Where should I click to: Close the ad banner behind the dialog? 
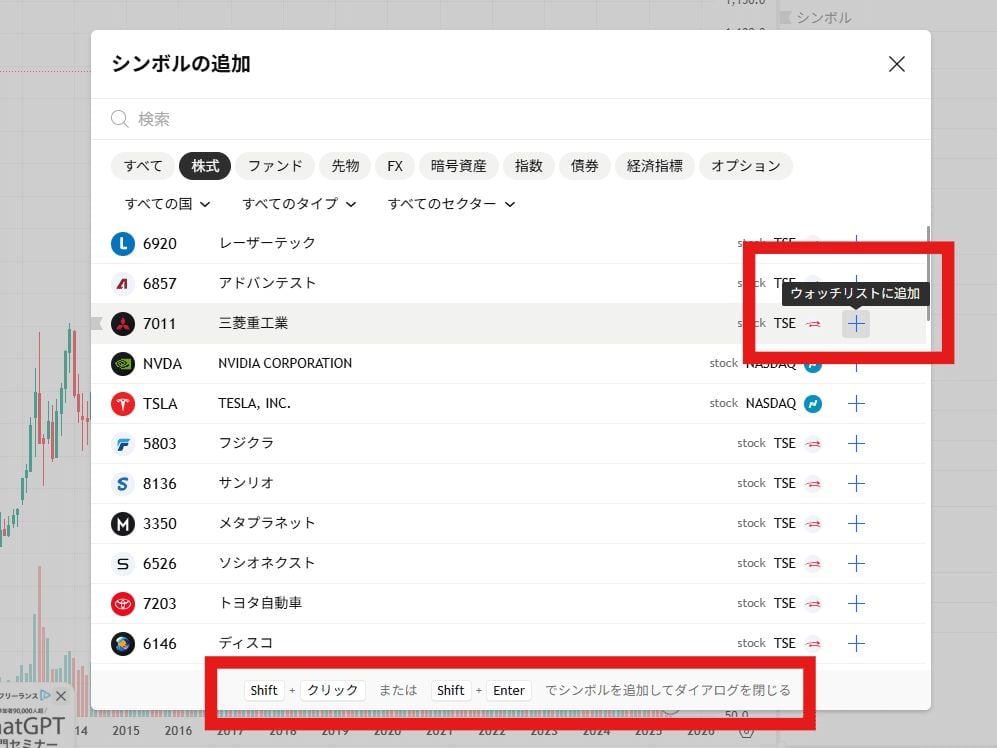(61, 696)
